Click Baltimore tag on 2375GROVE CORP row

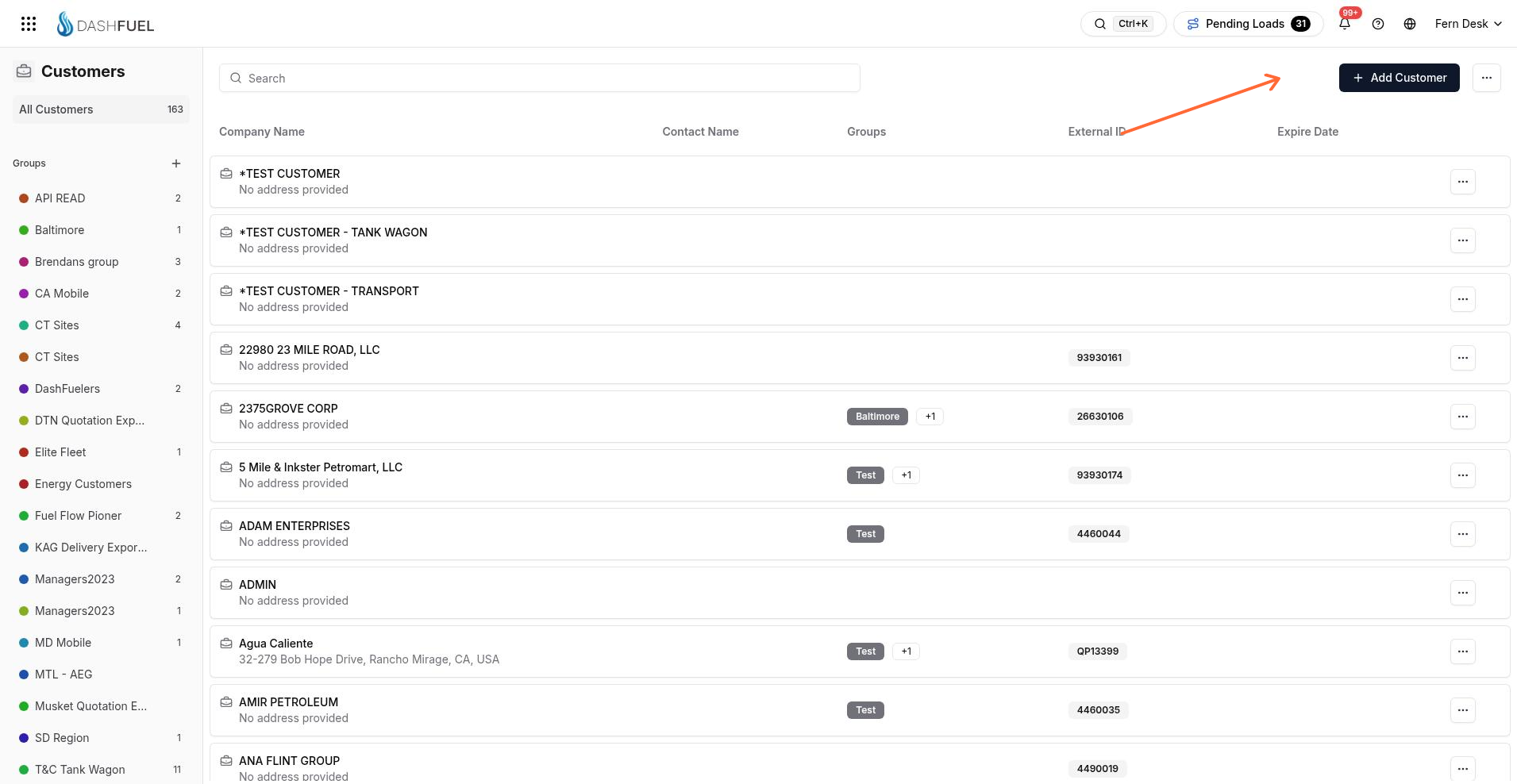(x=877, y=417)
